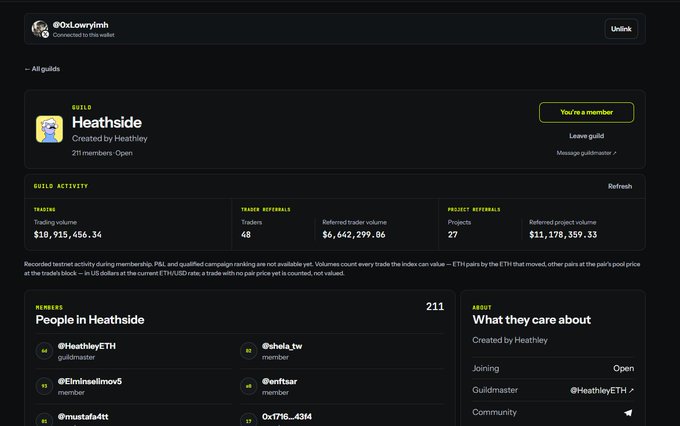Click the @0xLowryimh username
The height and width of the screenshot is (426, 680).
coord(81,25)
